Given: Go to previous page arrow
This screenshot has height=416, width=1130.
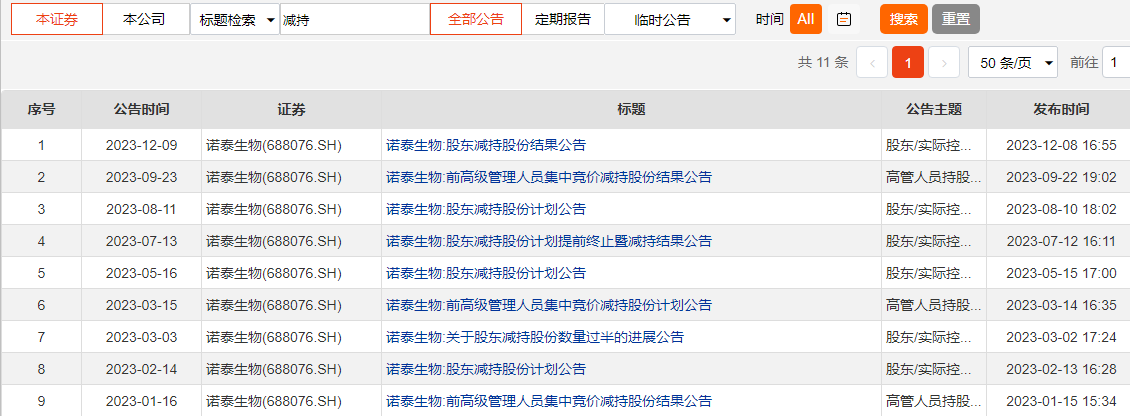Looking at the screenshot, I should [x=871, y=63].
